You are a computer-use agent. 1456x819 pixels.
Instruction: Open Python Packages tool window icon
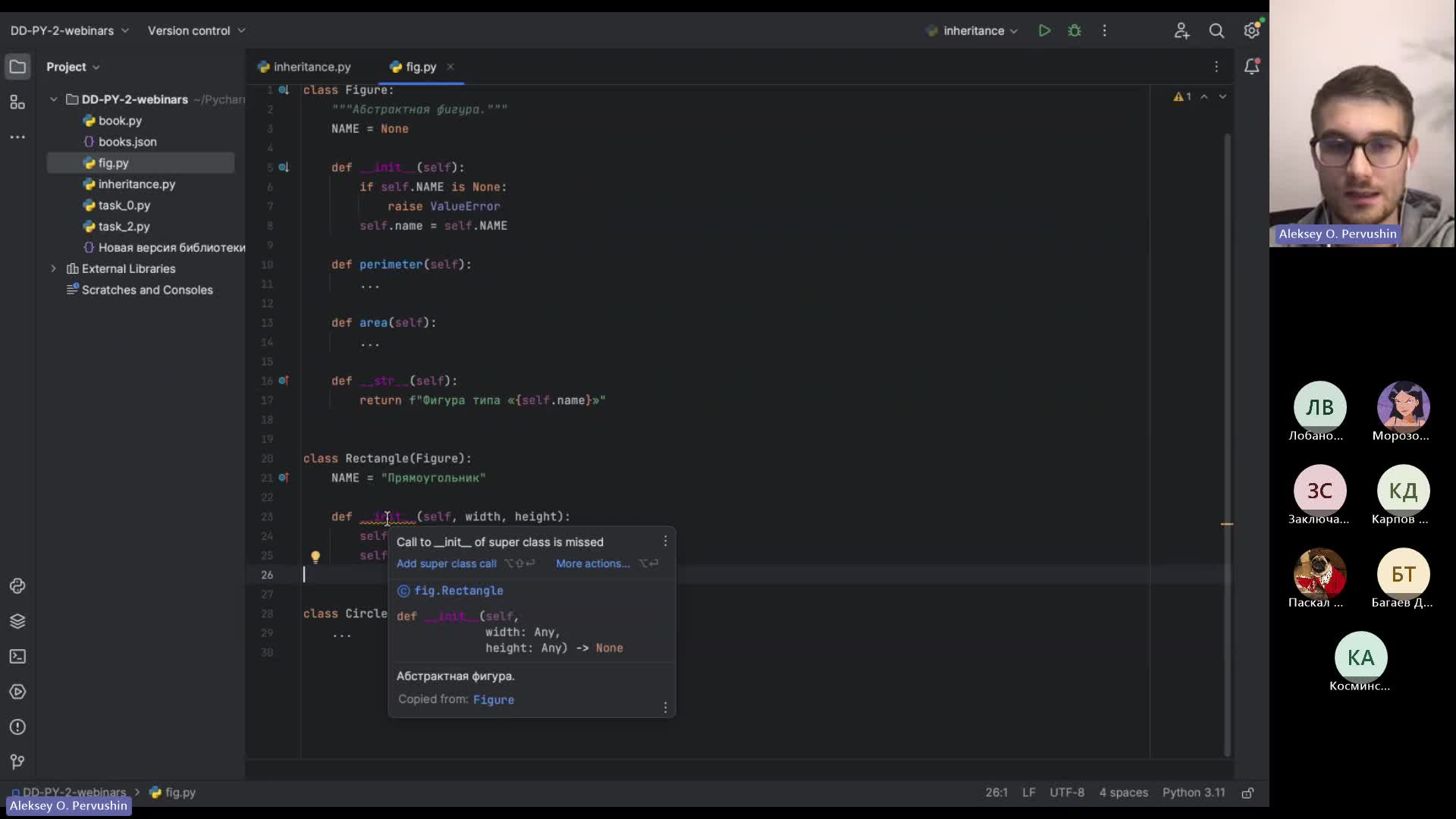[x=17, y=586]
